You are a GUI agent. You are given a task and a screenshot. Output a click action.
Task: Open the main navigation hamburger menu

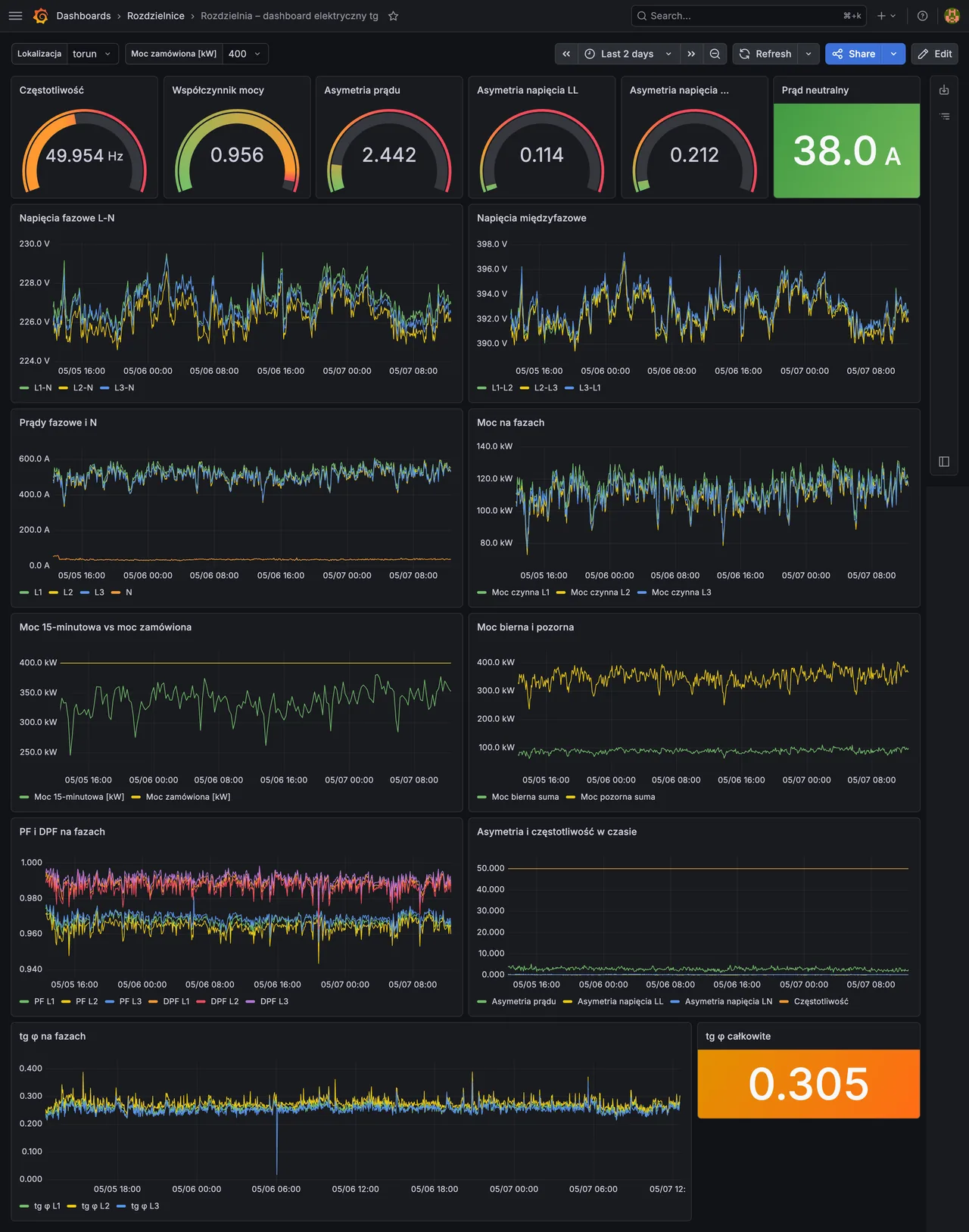(15, 16)
